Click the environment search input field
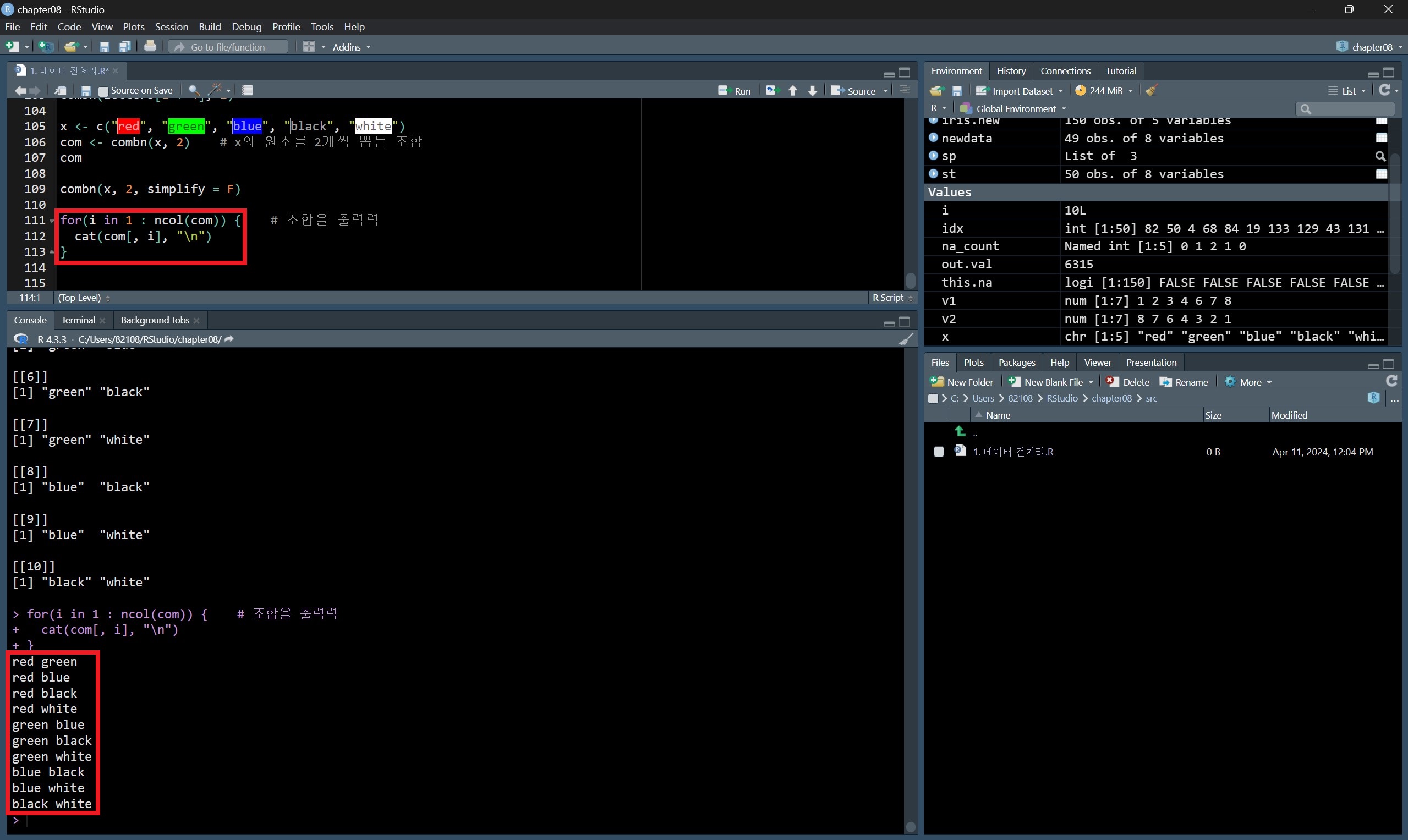 1347,109
